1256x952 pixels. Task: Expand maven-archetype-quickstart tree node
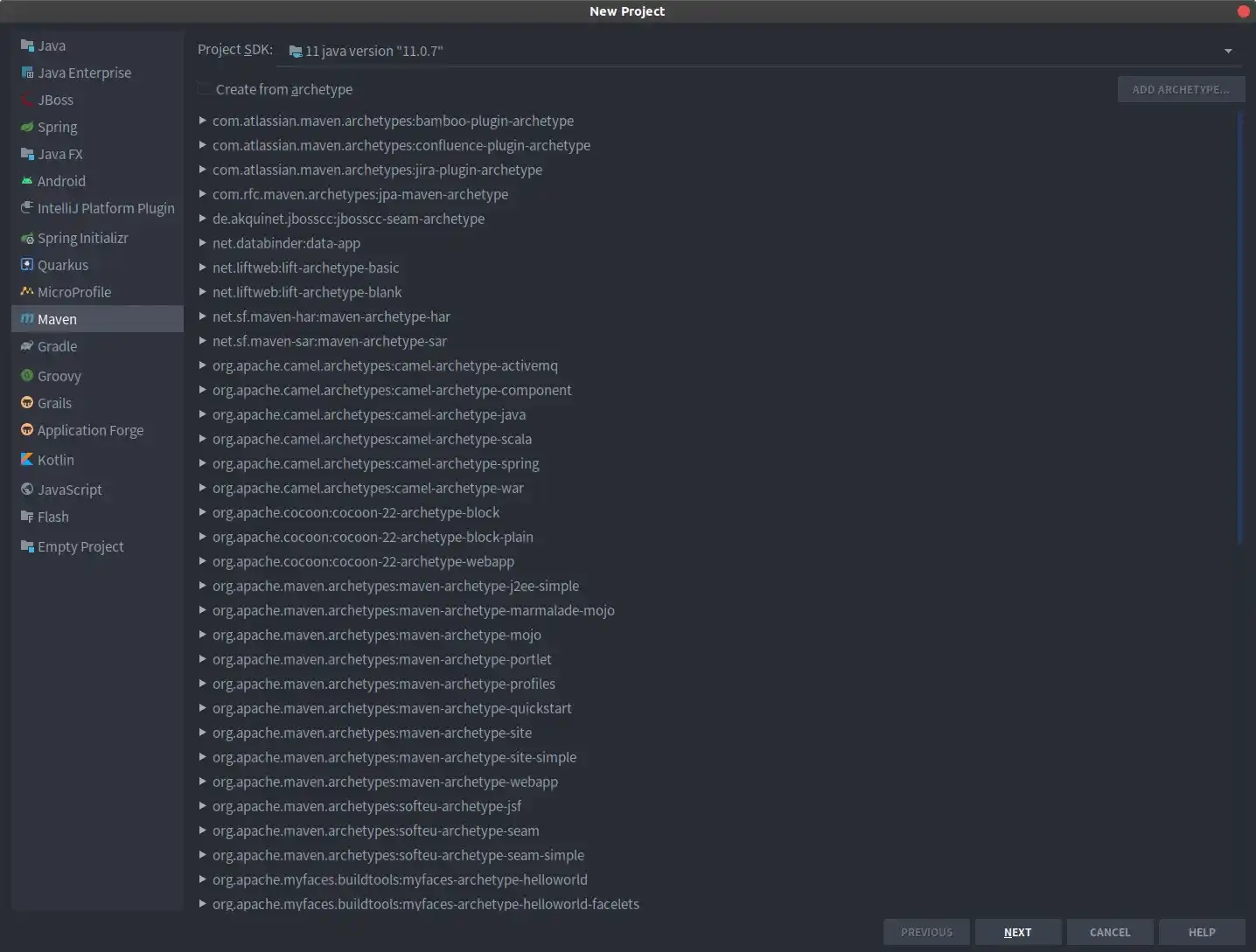click(203, 708)
